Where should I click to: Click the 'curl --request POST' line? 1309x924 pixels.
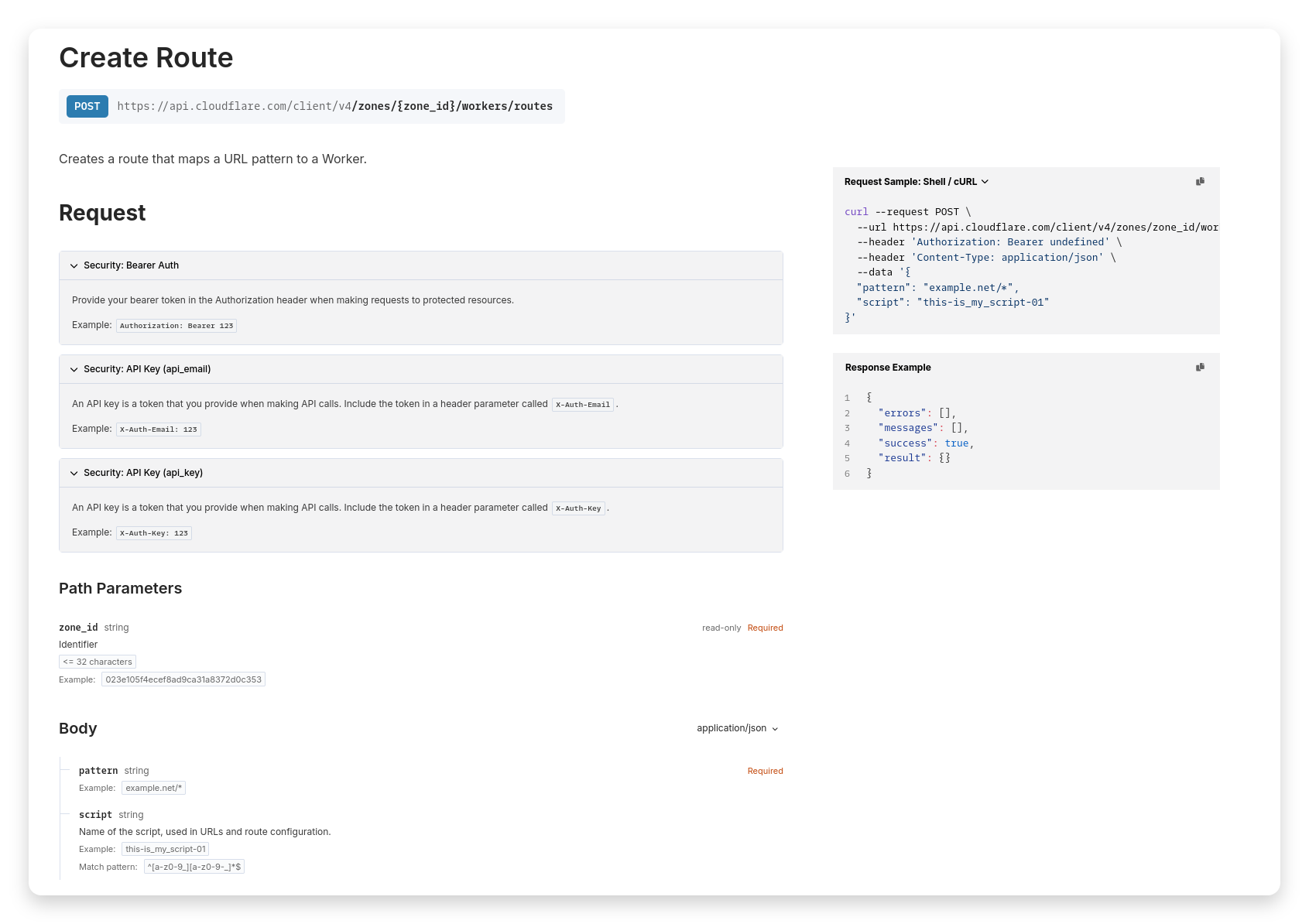[907, 212]
